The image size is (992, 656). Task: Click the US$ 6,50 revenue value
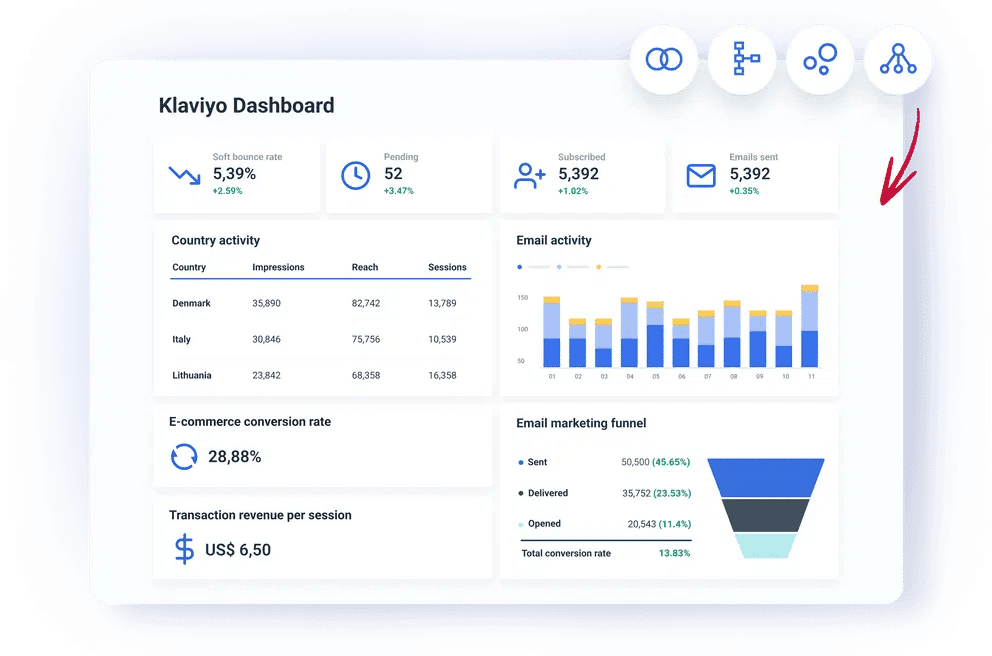point(238,550)
